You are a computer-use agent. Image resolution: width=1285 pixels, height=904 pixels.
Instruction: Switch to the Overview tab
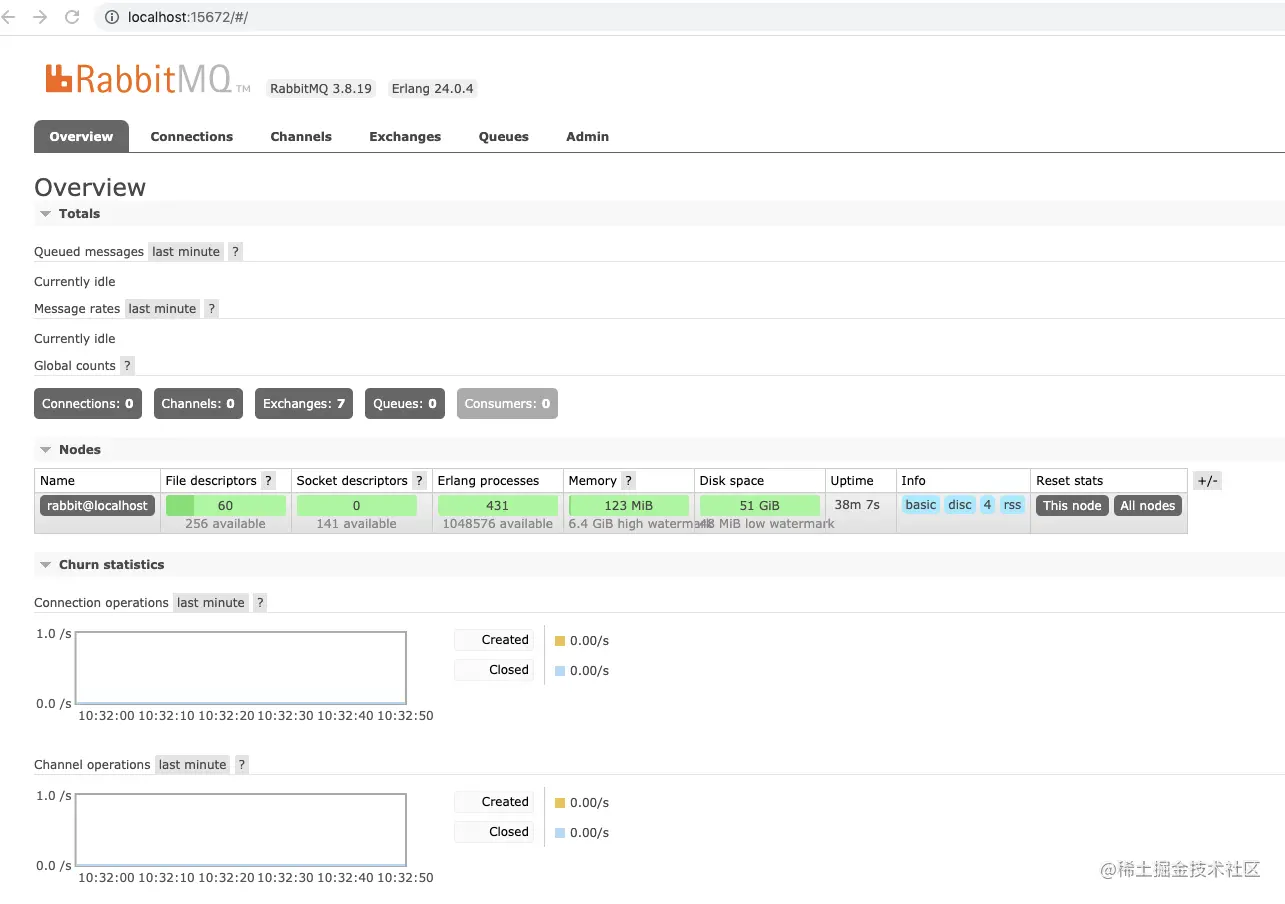(x=81, y=137)
